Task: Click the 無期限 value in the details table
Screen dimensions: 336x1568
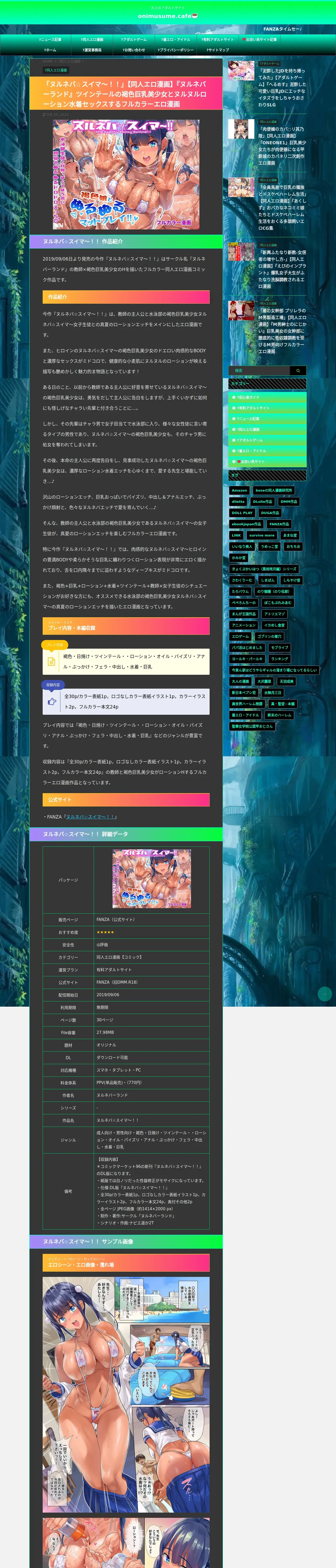Action: [x=102, y=1007]
